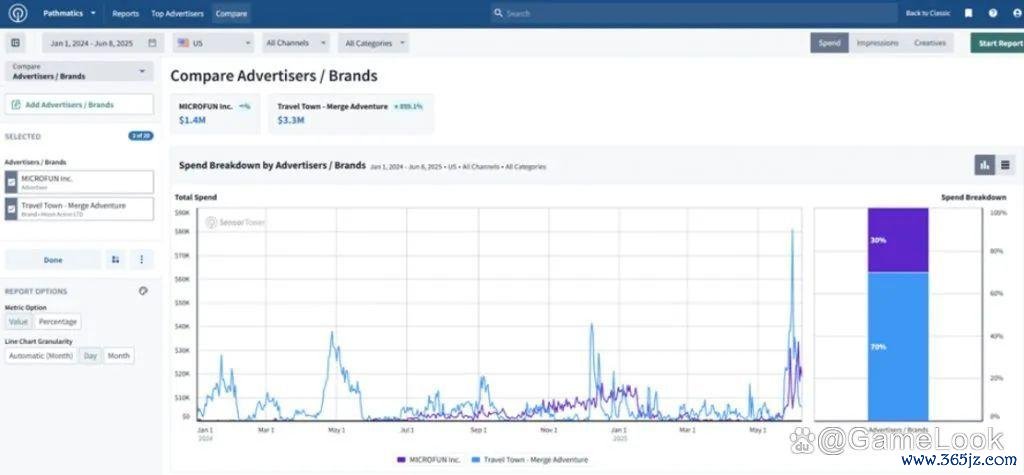Click the 'Total Spend' chart label

[x=196, y=197]
